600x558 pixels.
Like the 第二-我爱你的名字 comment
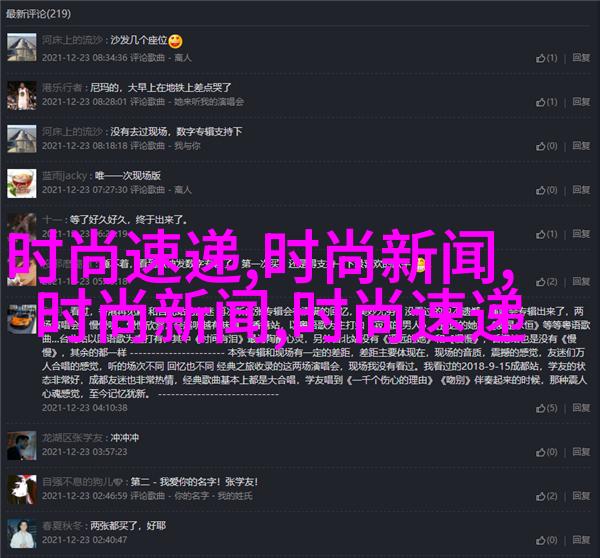[x=546, y=496]
